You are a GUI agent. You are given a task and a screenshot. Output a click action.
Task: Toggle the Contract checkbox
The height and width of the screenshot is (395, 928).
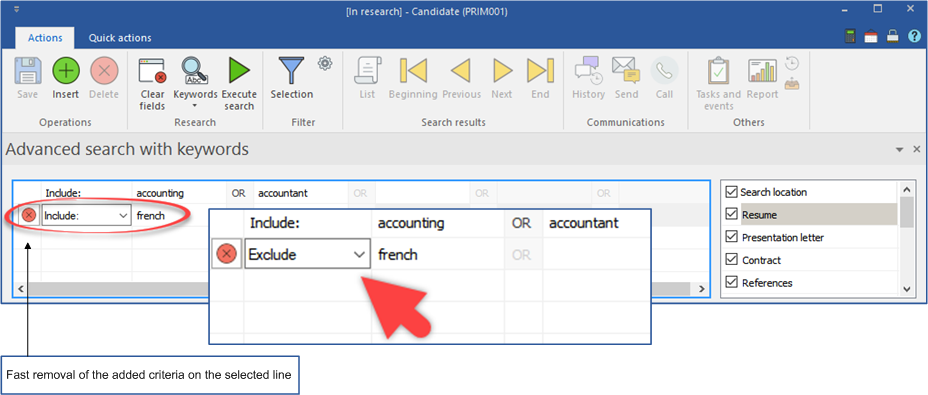(732, 260)
